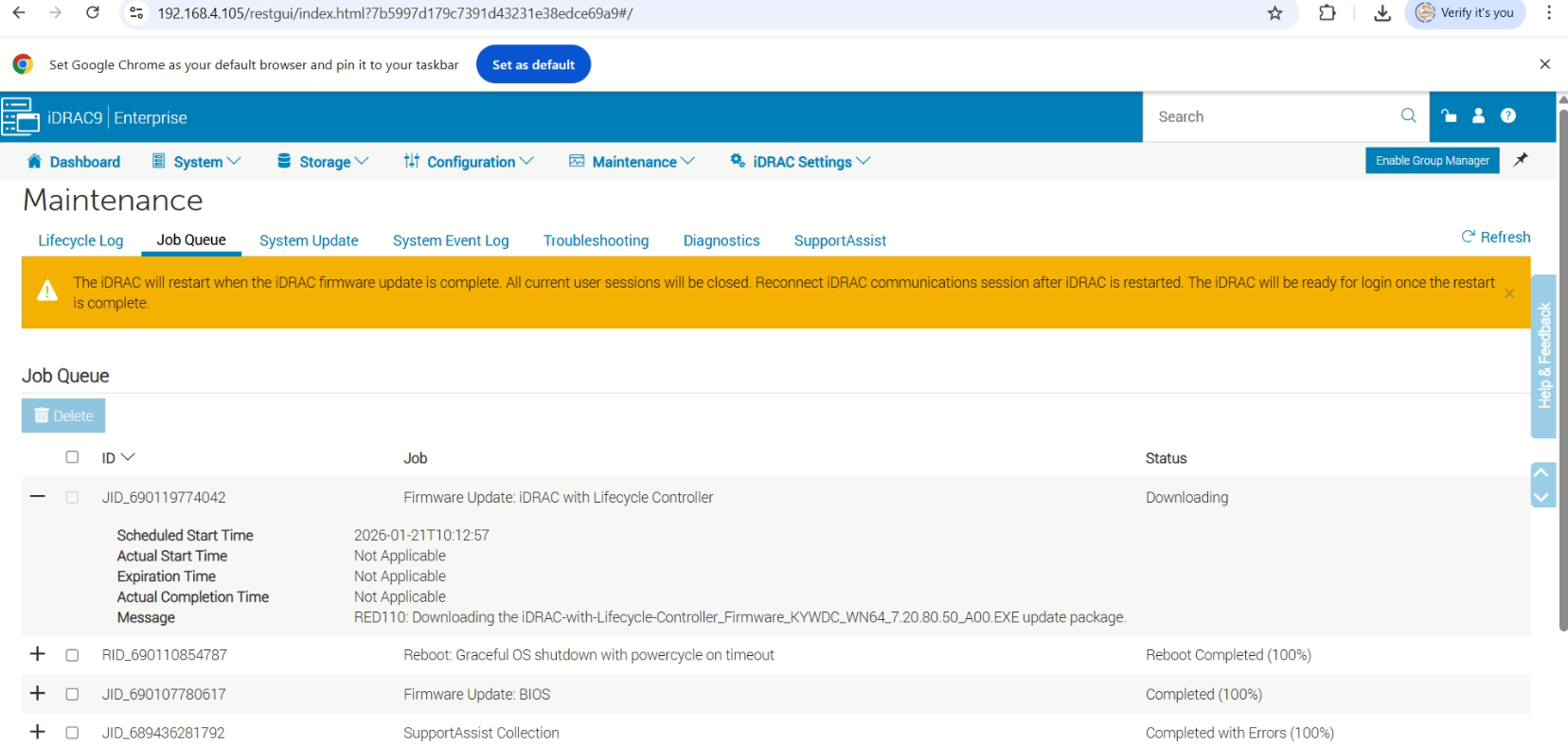Click Enable Group Manager button
This screenshot has height=745, width=1568.
pos(1432,161)
